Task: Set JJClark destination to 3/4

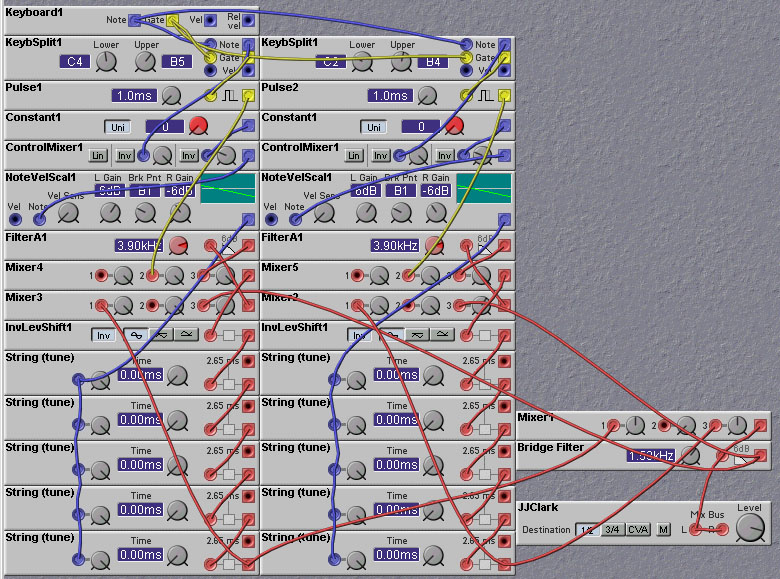Action: [612, 530]
